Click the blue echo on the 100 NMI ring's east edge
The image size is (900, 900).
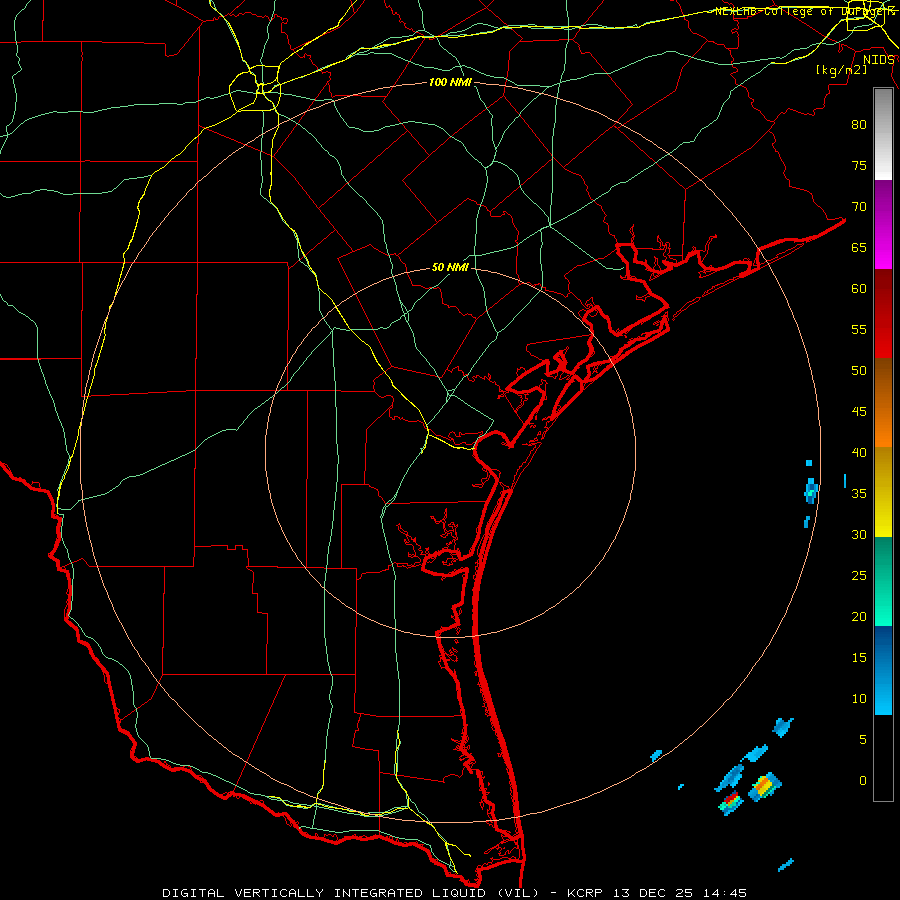(x=811, y=491)
